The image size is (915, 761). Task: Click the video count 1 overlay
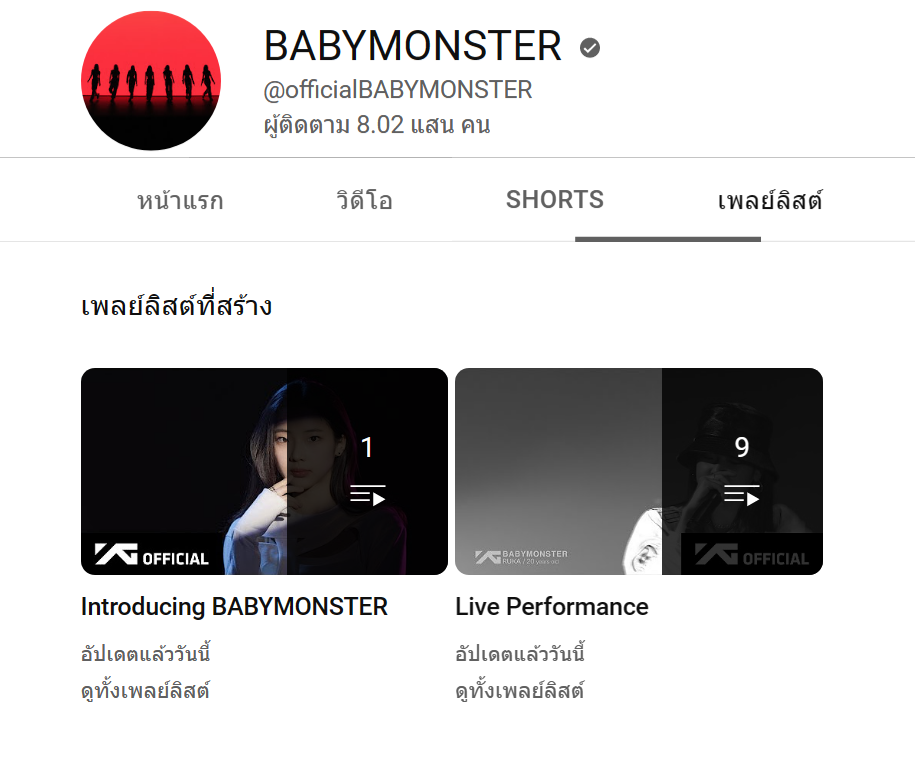[x=367, y=448]
